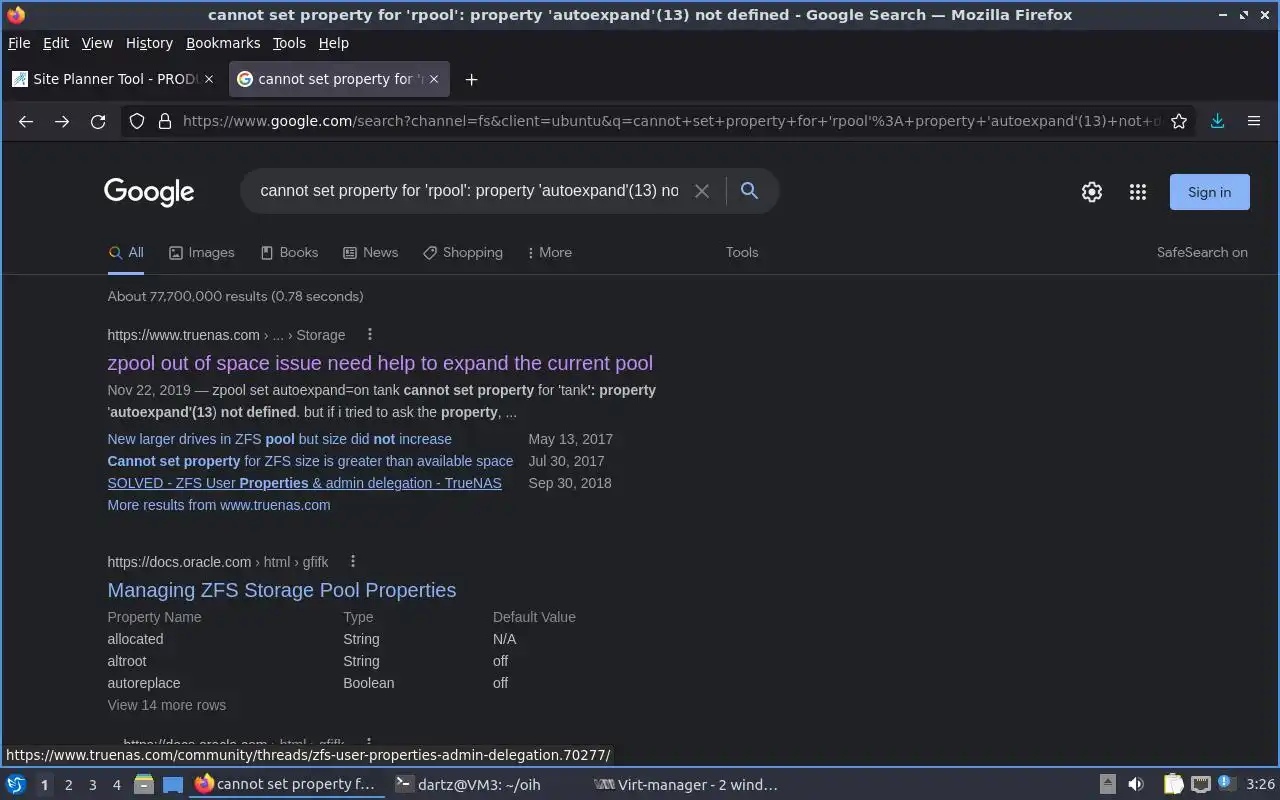The image size is (1280, 800).
Task: Switch to News results
Action: point(370,252)
